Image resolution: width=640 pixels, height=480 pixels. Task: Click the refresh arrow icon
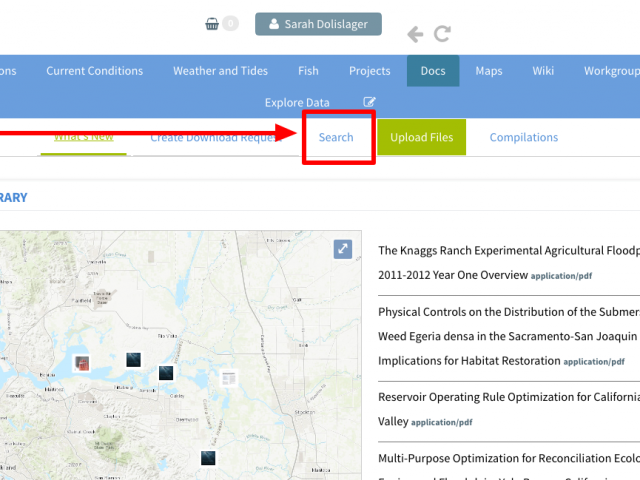tap(442, 35)
